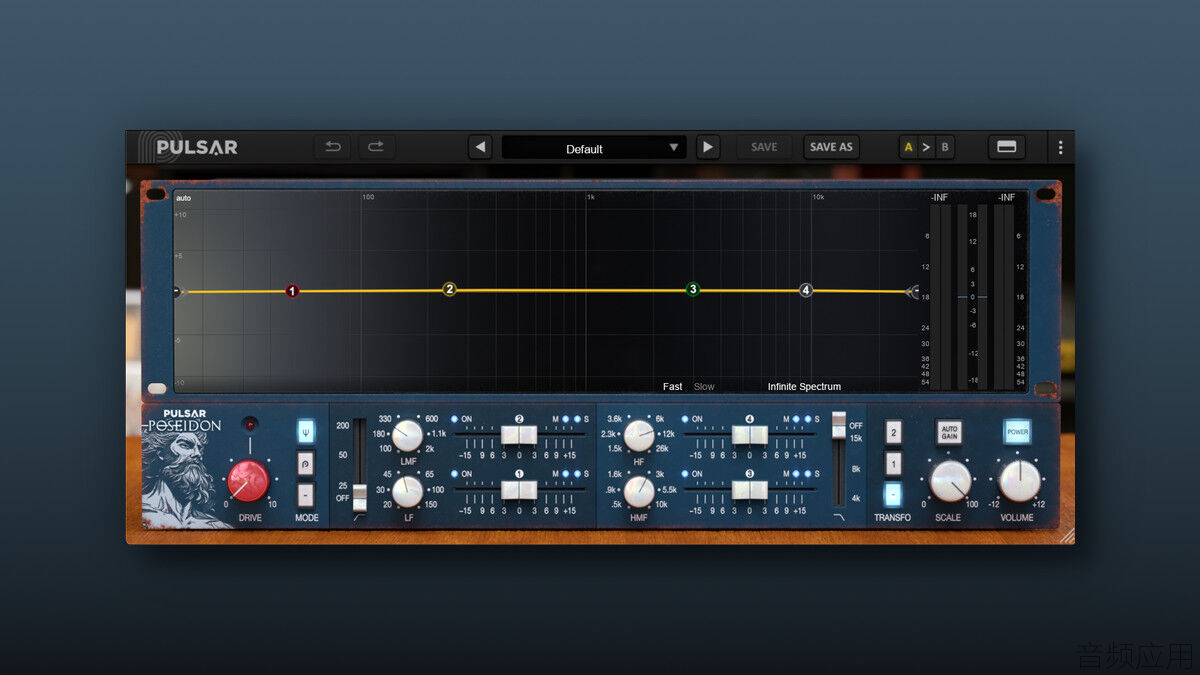This screenshot has width=1200, height=675.
Task: Click the HF frequency knob
Action: tap(639, 436)
